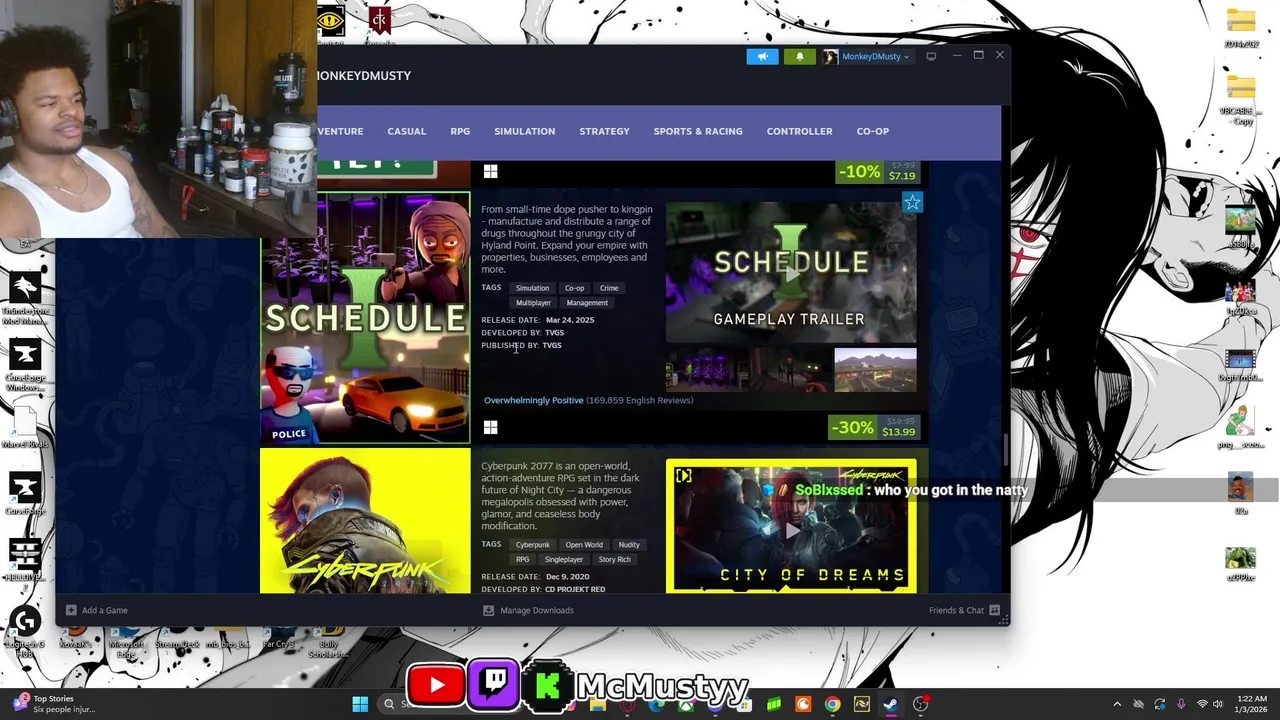Click the -10% $7.19 price button
Screen dimensions: 1280x720
click(877, 172)
